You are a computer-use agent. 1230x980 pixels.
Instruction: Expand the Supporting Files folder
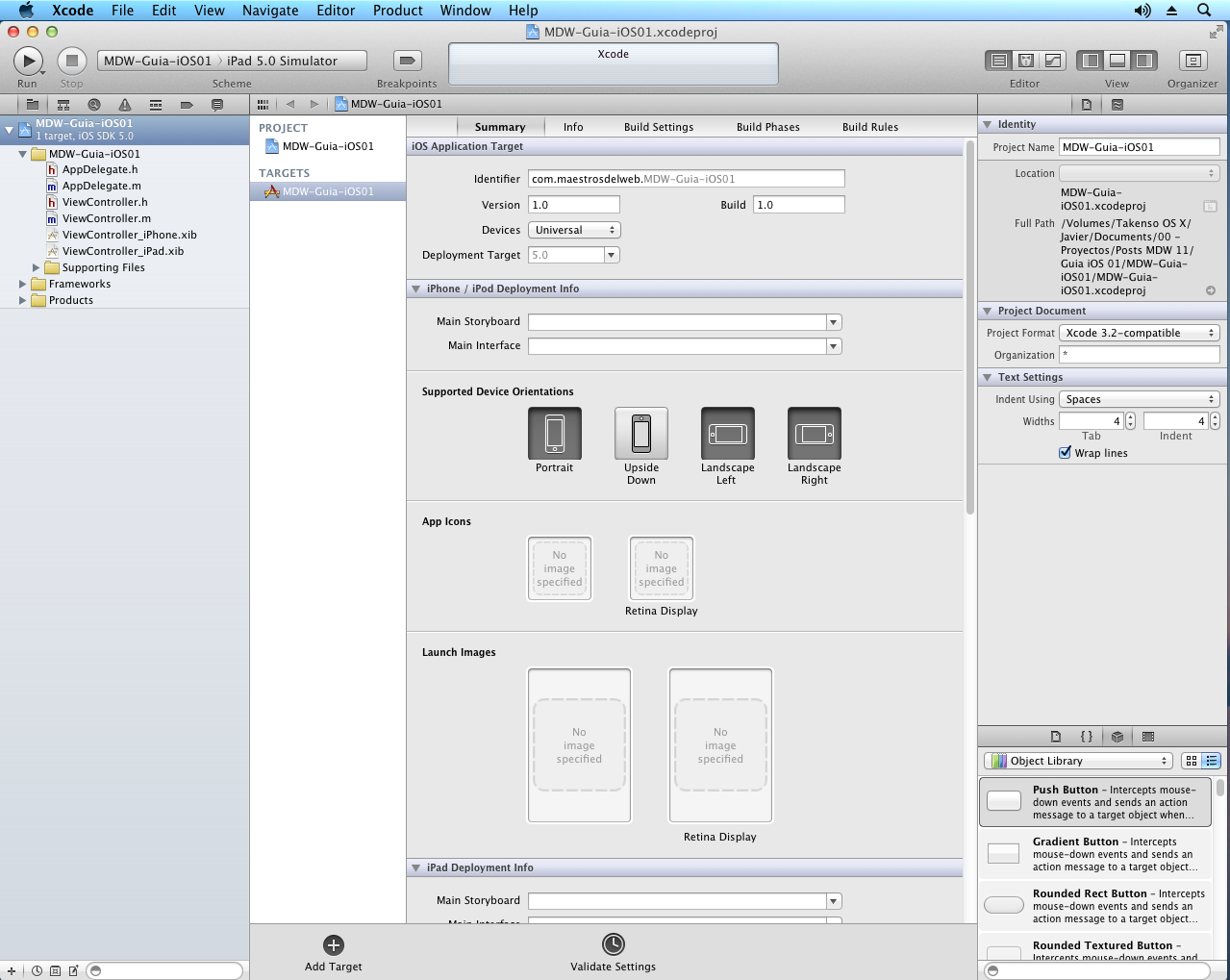tap(37, 267)
